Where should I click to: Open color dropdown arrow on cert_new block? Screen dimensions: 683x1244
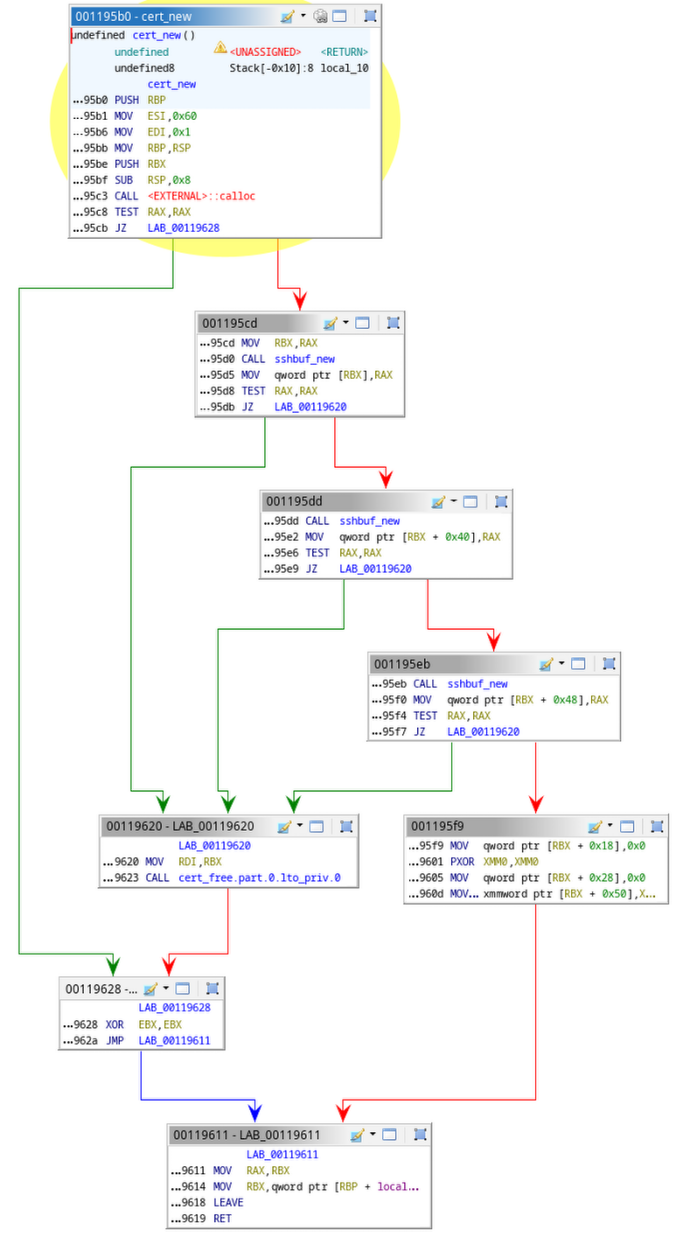[x=302, y=16]
